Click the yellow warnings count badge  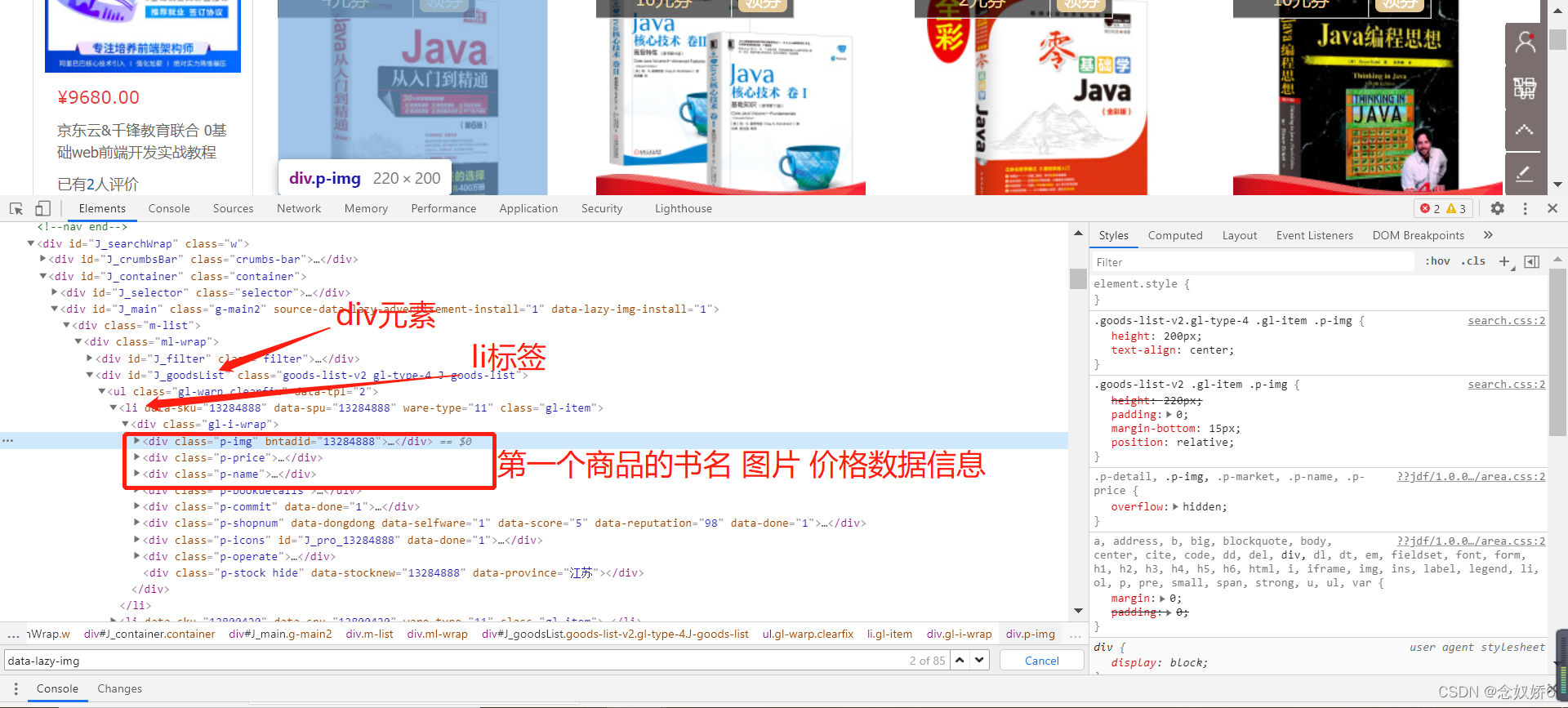click(x=1456, y=208)
